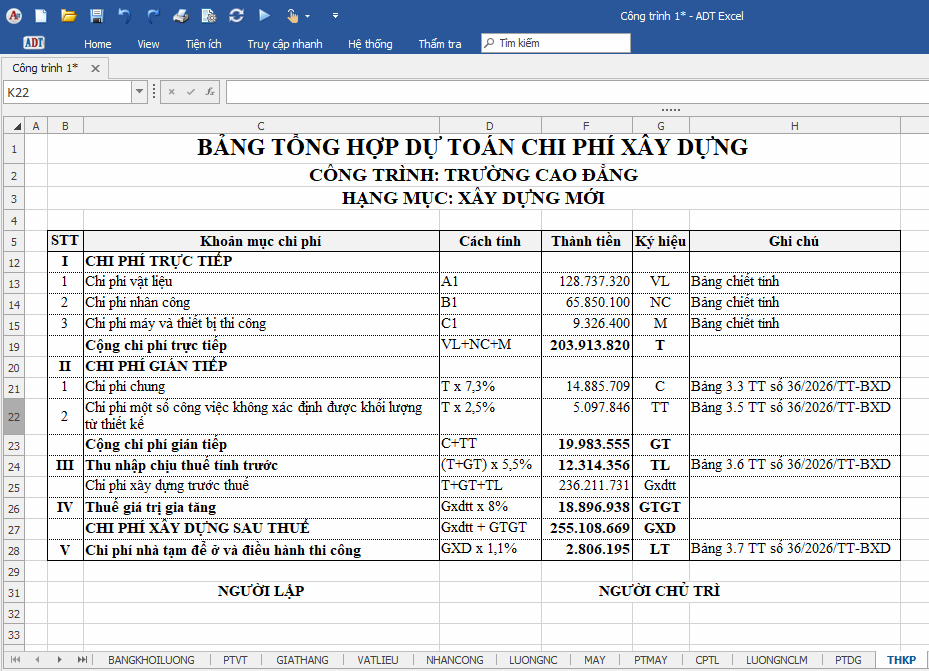929x671 pixels.
Task: Click the refresh arrows icon
Action: [236, 16]
